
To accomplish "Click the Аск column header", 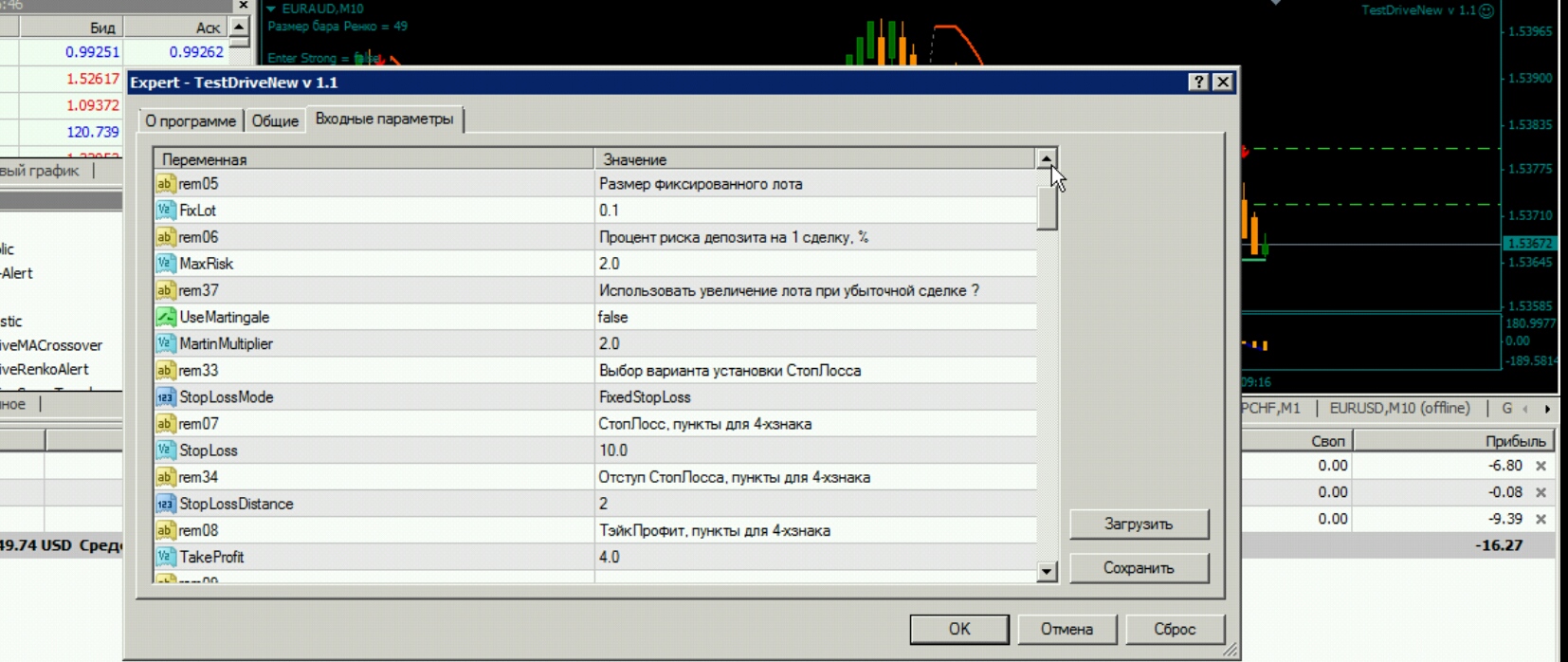I will click(176, 28).
